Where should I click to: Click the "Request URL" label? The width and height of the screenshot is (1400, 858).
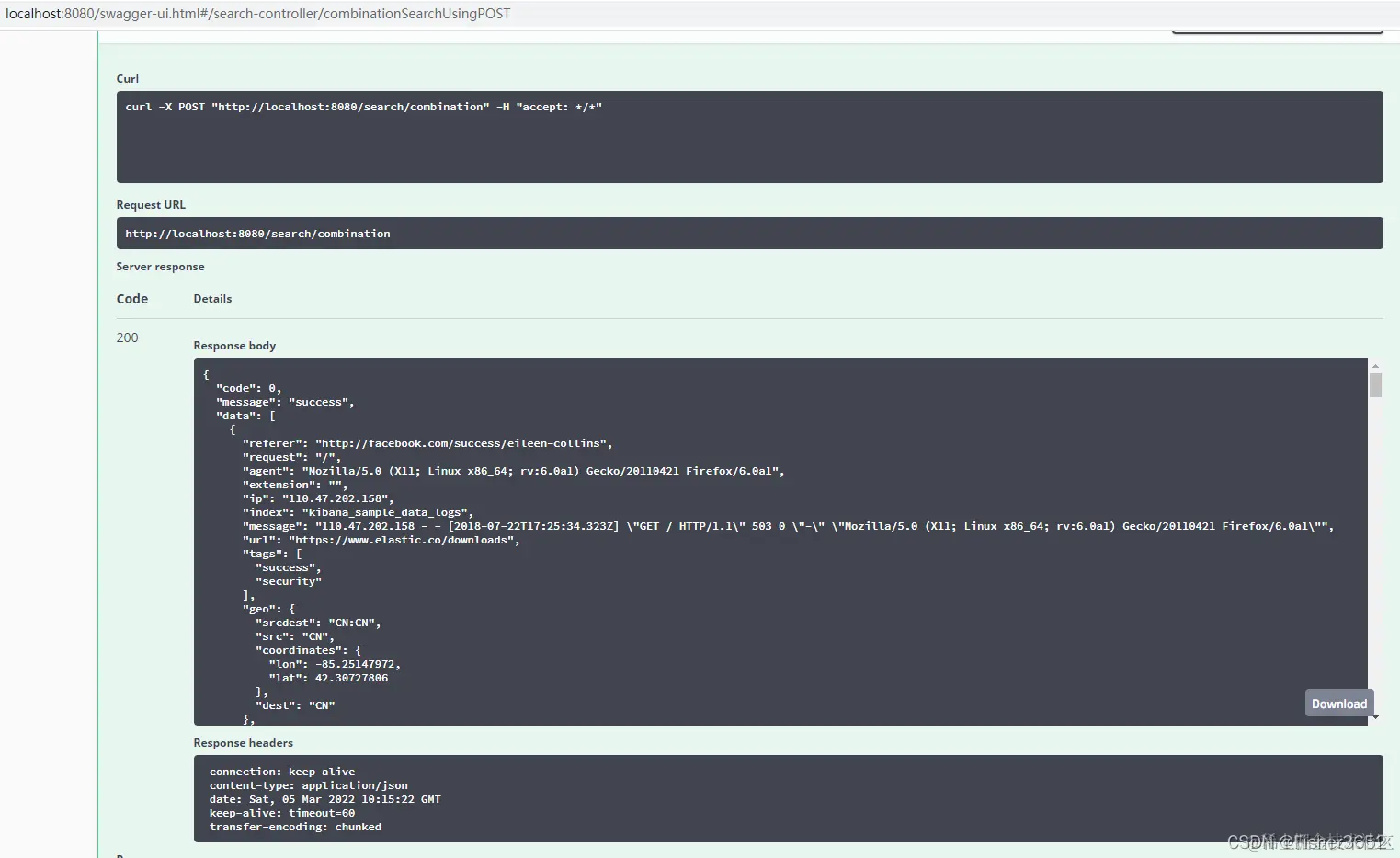pos(151,205)
